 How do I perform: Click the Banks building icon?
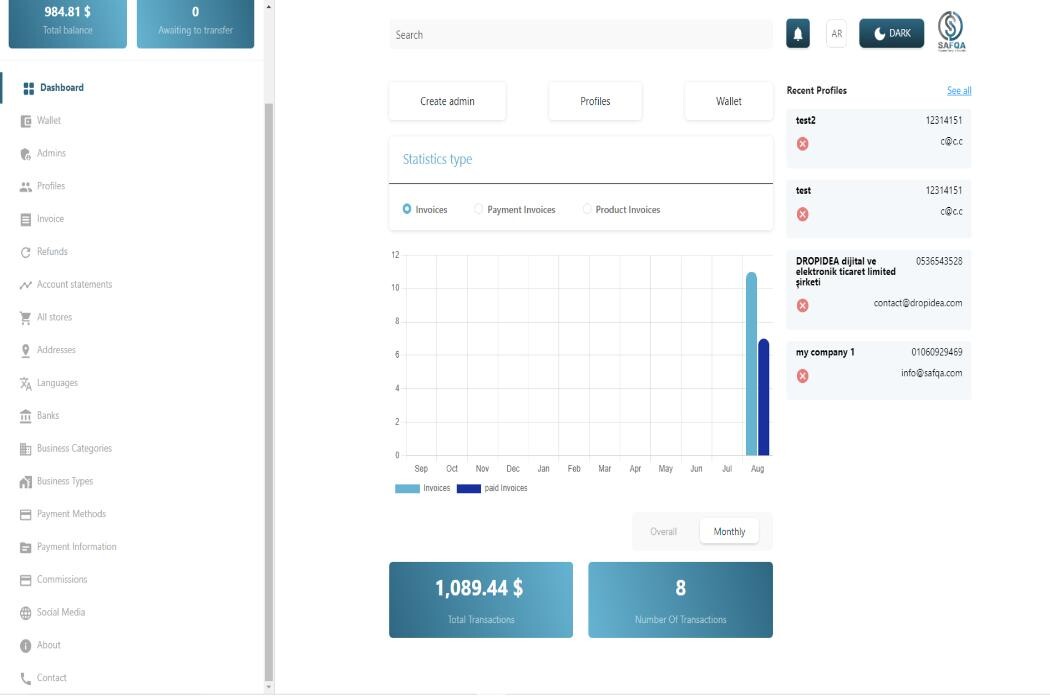pyautogui.click(x=26, y=416)
